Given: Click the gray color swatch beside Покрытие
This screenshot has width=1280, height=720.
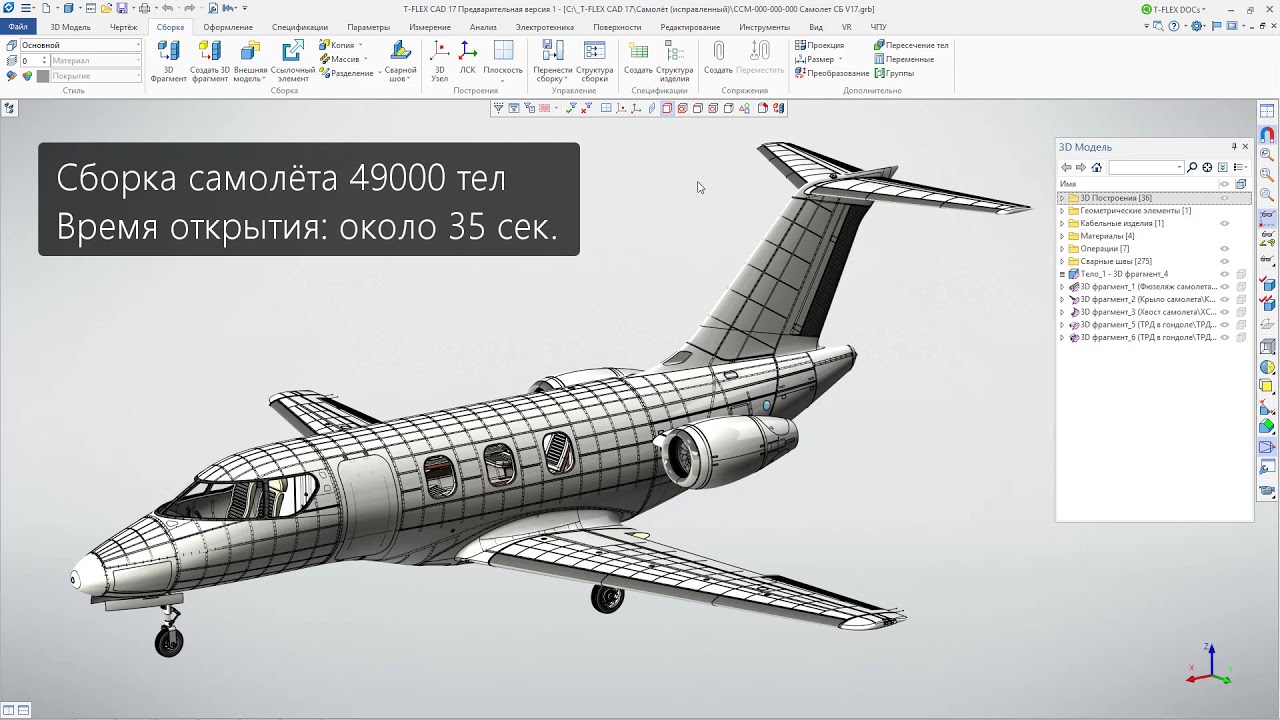Looking at the screenshot, I should [x=43, y=76].
